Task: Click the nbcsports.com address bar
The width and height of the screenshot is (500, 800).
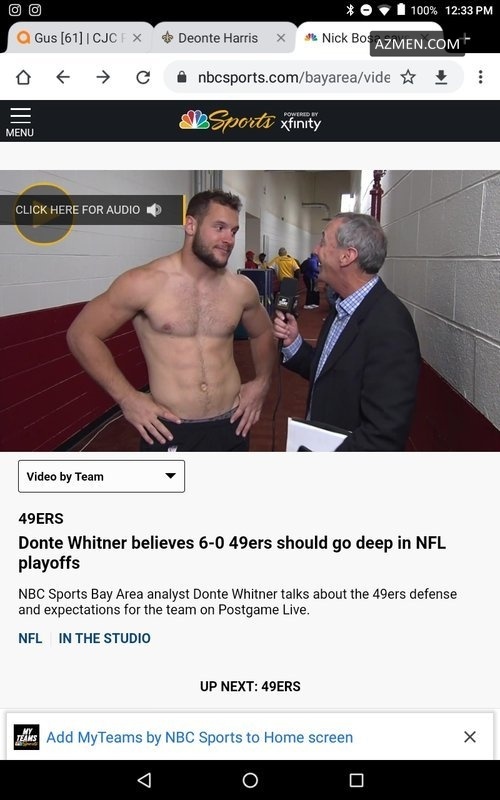Action: tap(292, 77)
